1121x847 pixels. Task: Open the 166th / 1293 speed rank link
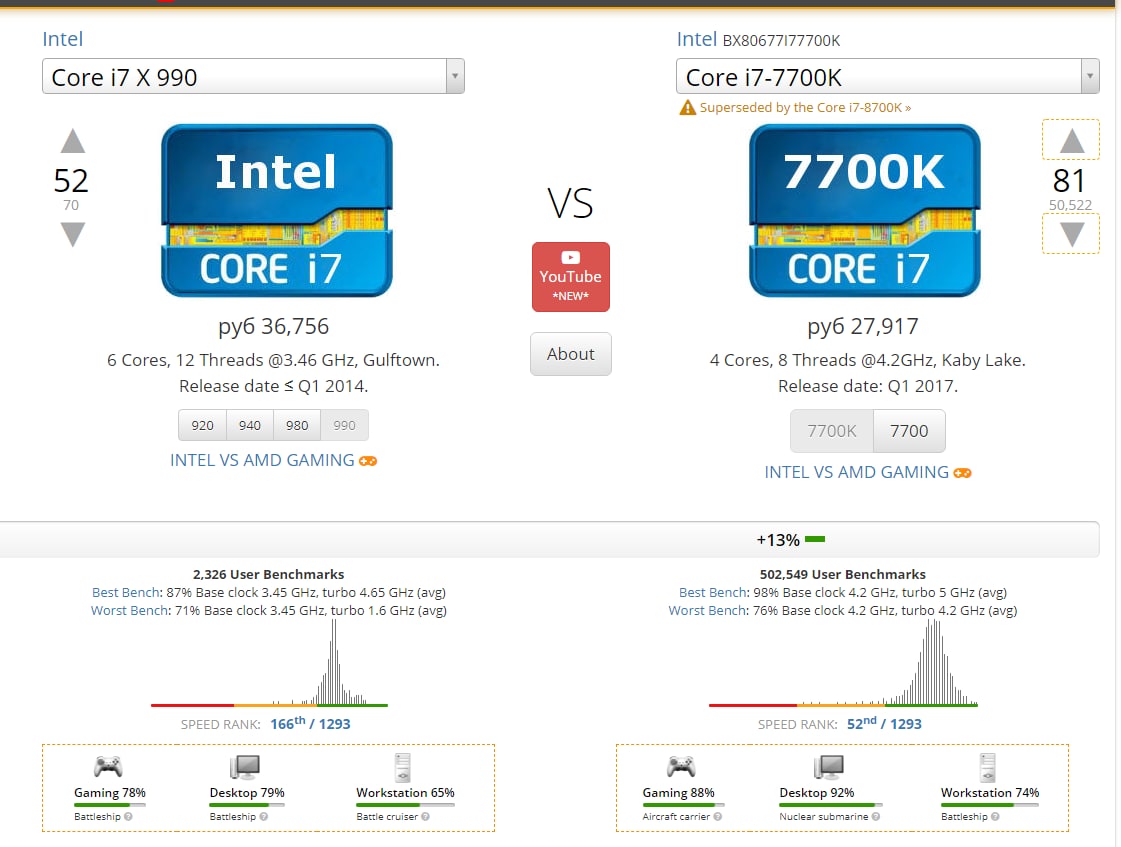[x=310, y=723]
